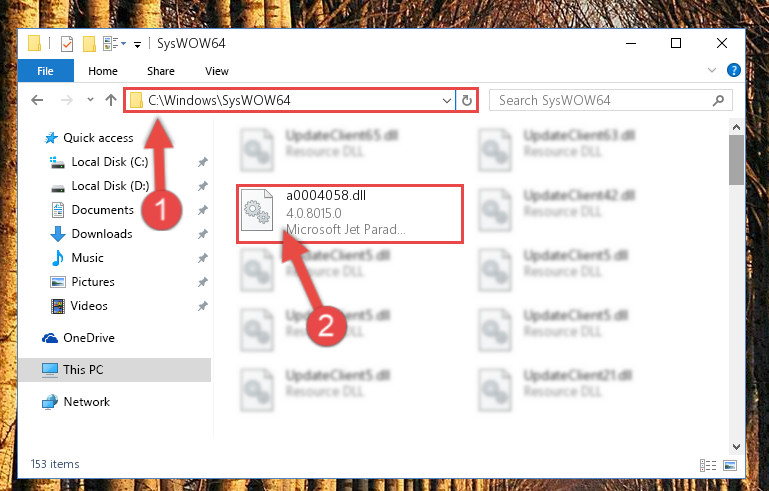Click the New folder icon in title bar
This screenshot has width=769, height=491.
pyautogui.click(x=89, y=44)
